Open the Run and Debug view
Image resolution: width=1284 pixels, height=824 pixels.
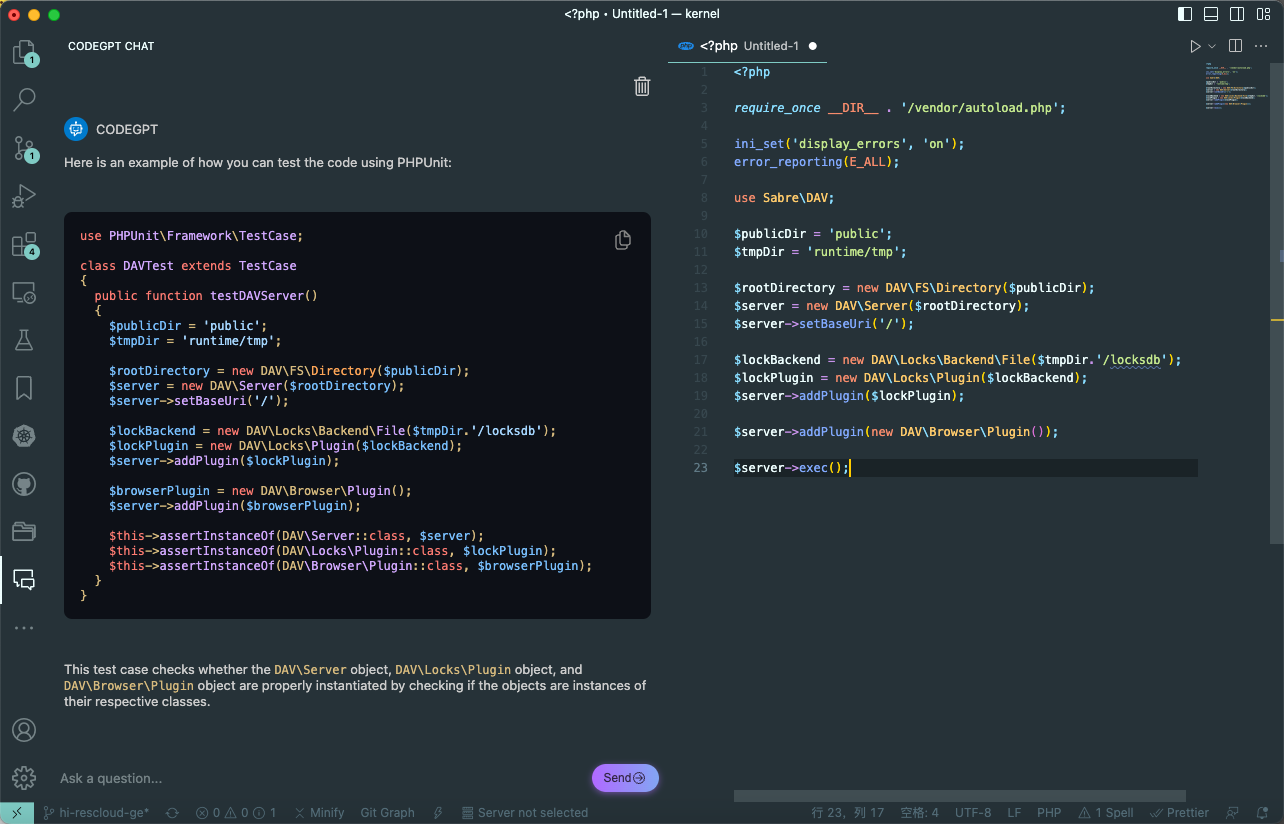point(24,196)
